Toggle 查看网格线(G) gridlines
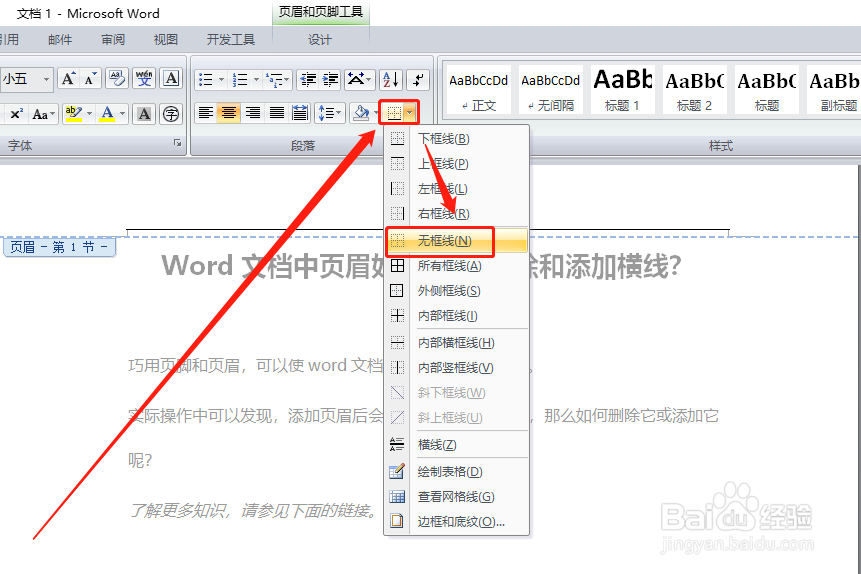Image resolution: width=861 pixels, height=574 pixels. pyautogui.click(x=456, y=497)
